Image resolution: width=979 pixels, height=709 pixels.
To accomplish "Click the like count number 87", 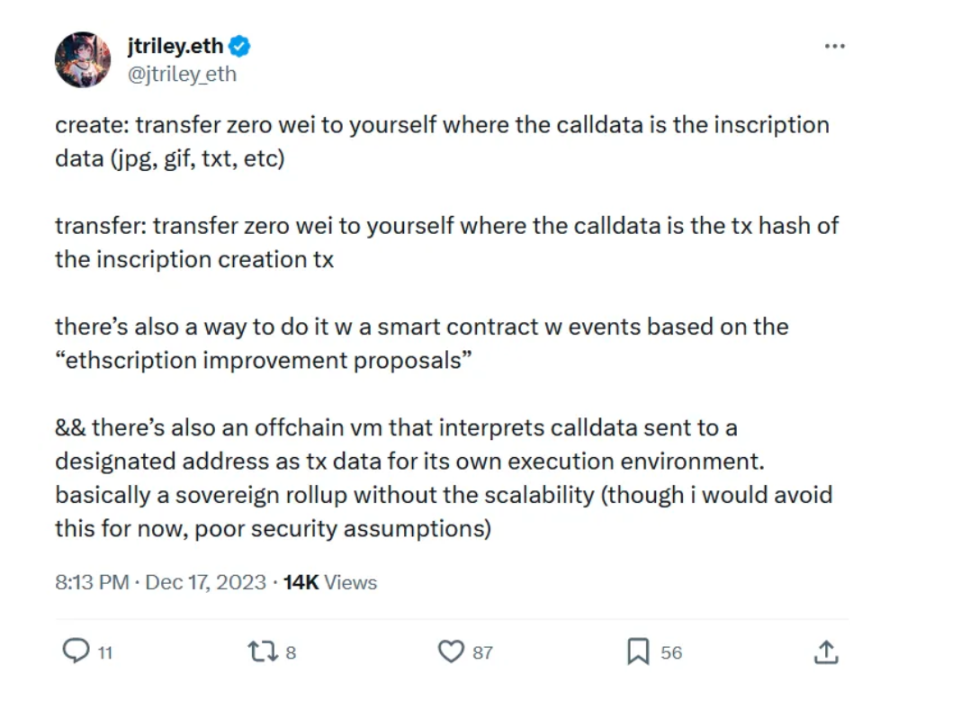I will click(x=483, y=653).
